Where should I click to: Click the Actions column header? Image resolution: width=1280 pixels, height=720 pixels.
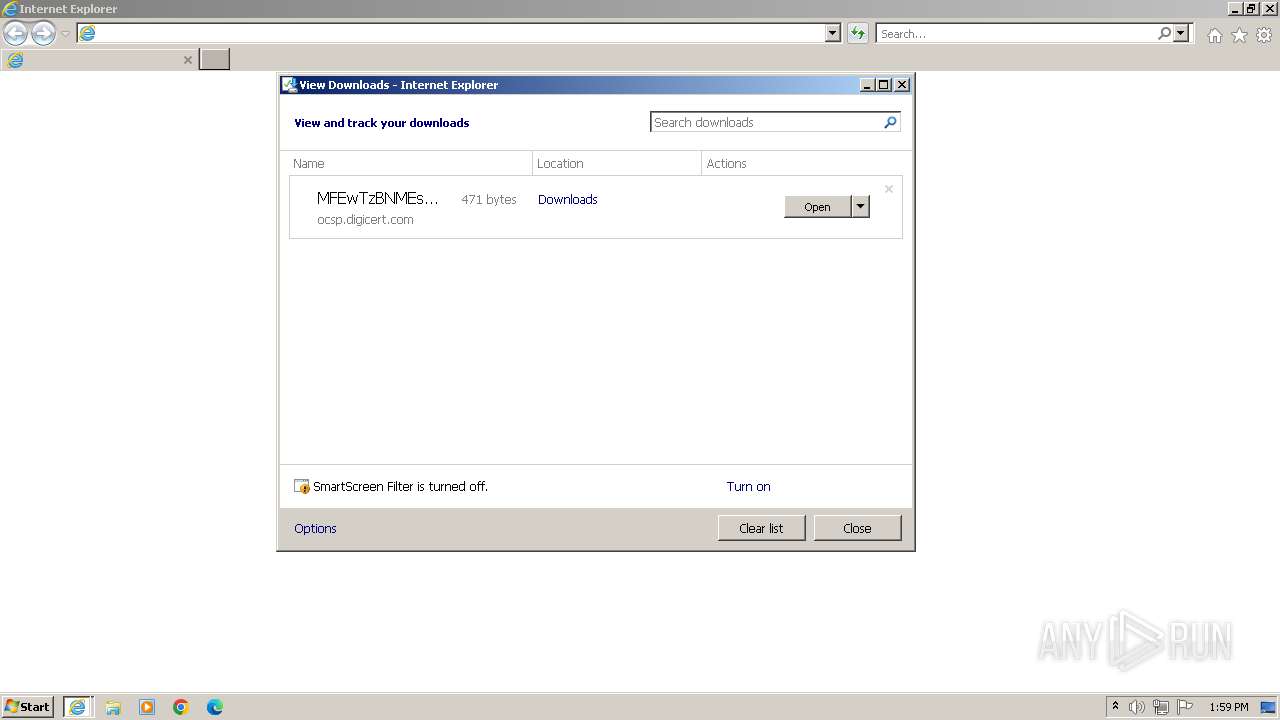coord(726,163)
